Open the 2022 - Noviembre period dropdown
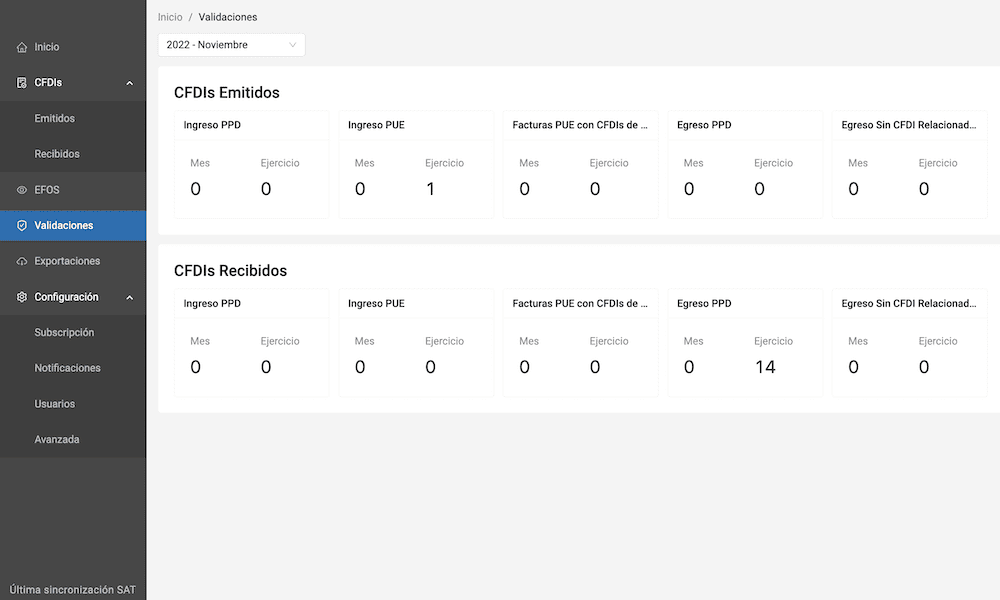This screenshot has height=600, width=1000. (231, 45)
